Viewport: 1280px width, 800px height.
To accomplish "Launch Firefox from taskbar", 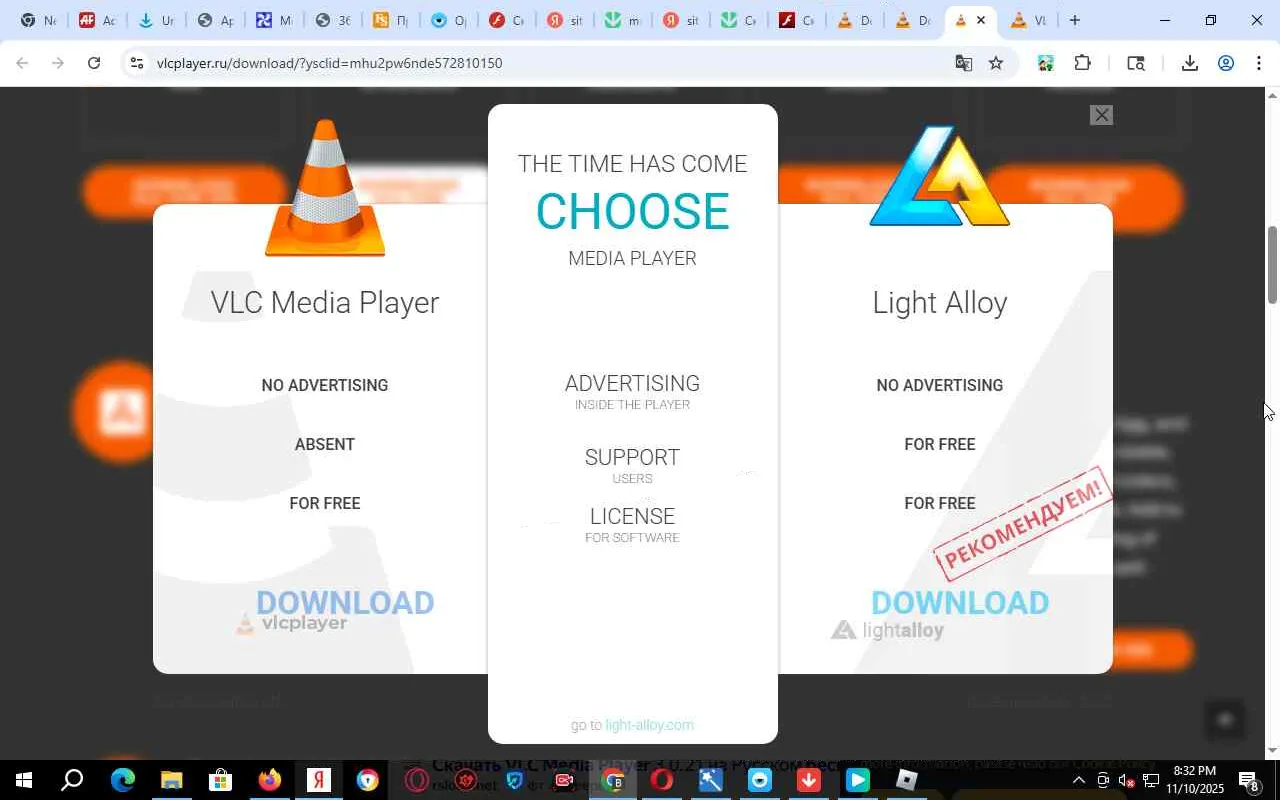I will tap(269, 780).
